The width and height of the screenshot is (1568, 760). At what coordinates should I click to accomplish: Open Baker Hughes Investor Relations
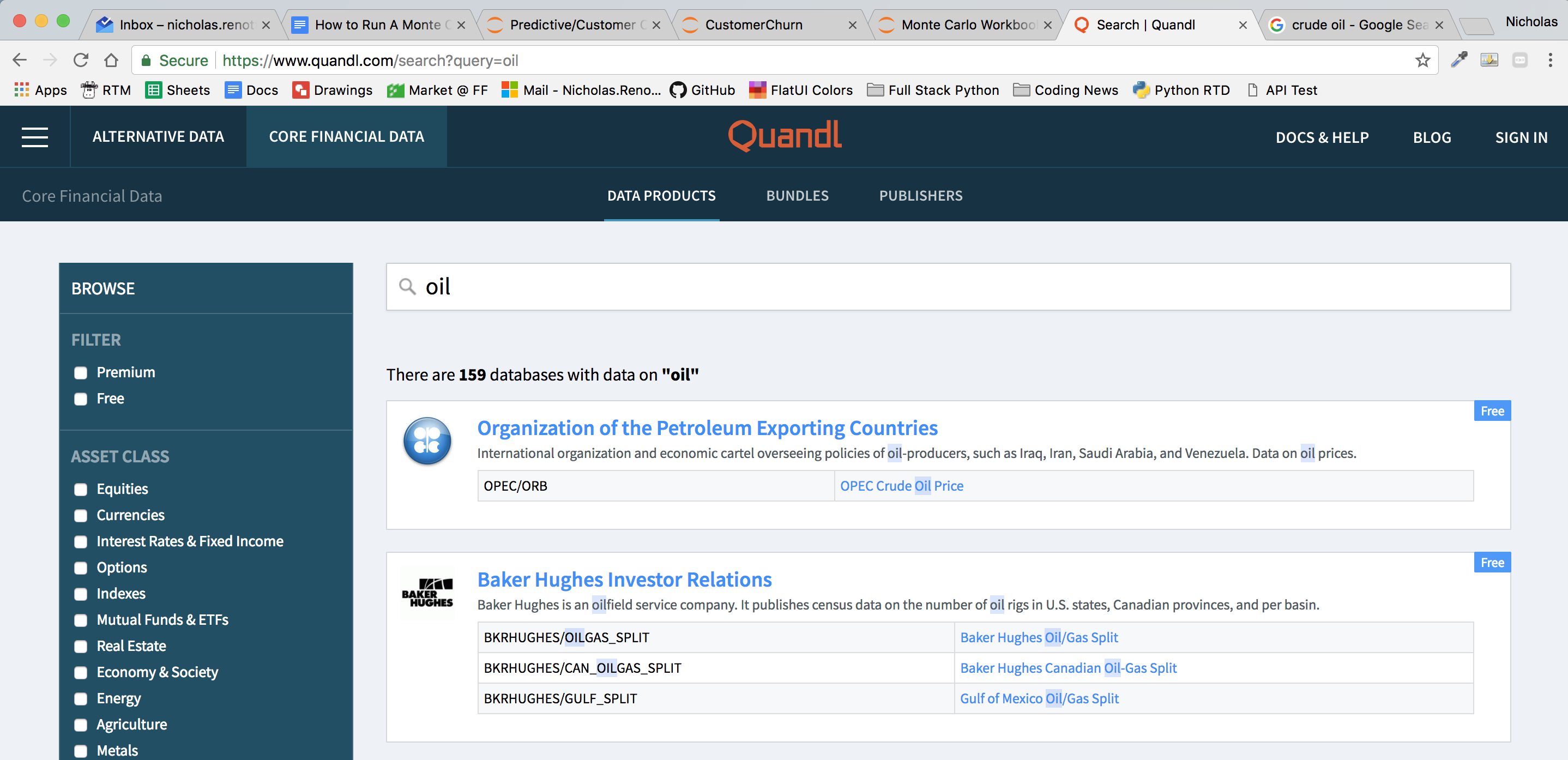pyautogui.click(x=624, y=580)
